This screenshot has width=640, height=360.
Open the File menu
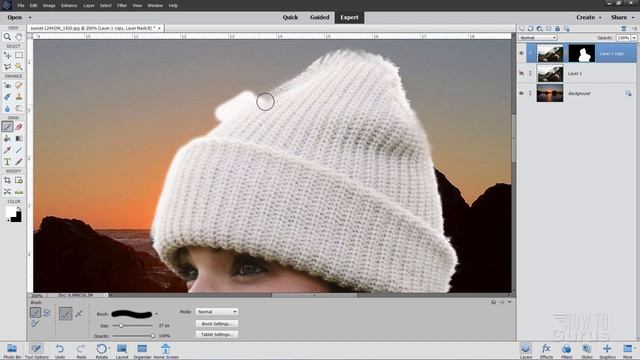point(21,5)
